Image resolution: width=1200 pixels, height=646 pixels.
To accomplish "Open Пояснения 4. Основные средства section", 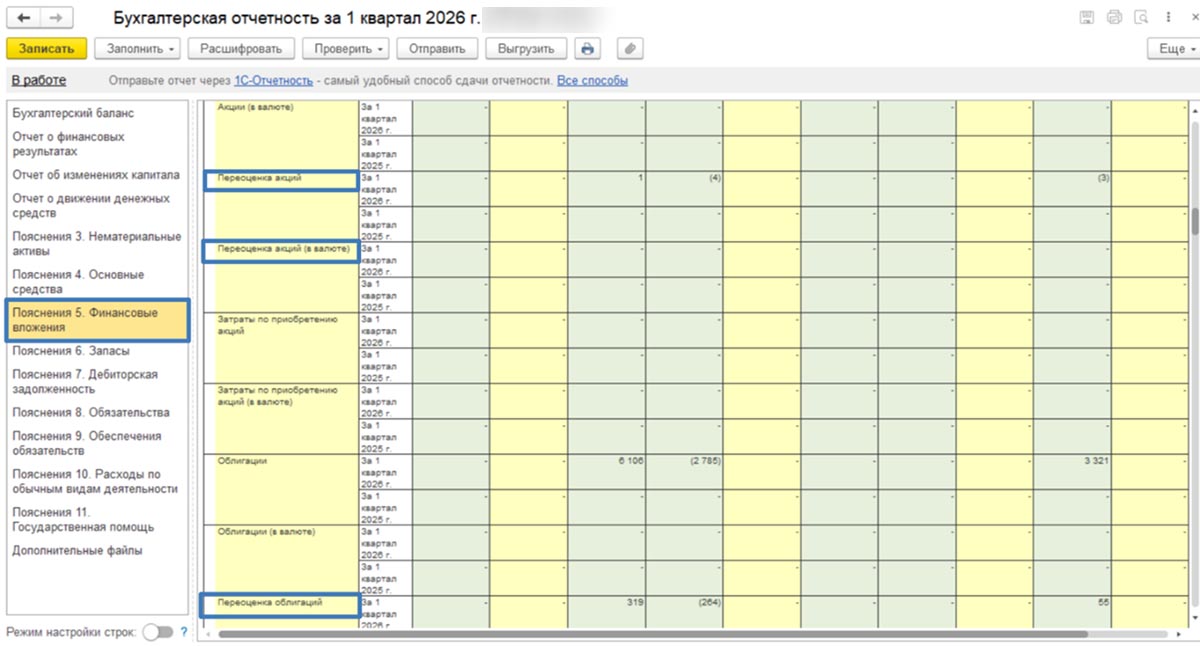I will tap(78, 282).
